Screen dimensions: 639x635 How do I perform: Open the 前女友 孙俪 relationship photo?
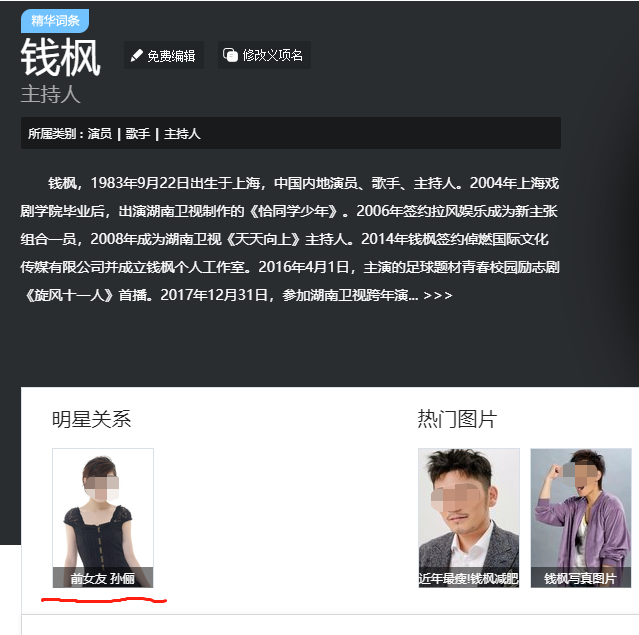coord(103,518)
